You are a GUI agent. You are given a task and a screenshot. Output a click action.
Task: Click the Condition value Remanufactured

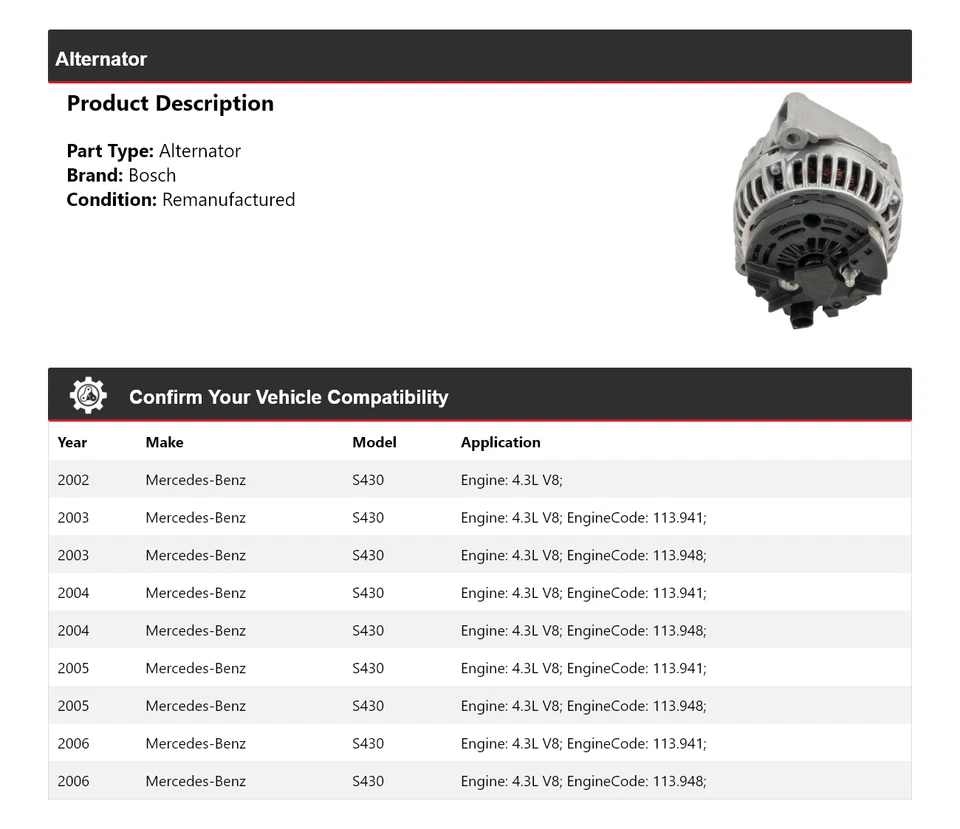coord(229,199)
